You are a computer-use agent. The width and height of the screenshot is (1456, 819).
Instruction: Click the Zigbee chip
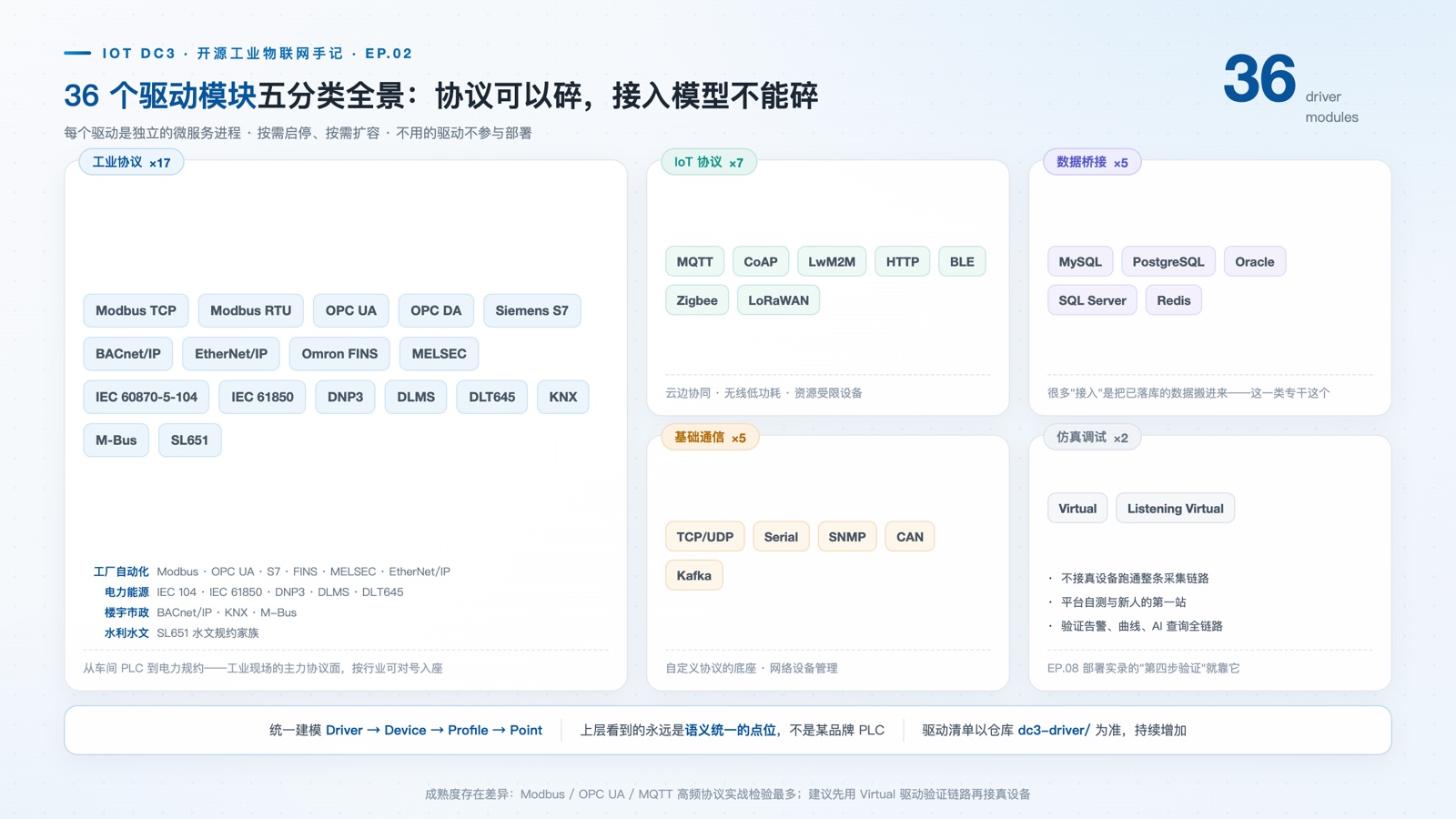[x=697, y=300]
